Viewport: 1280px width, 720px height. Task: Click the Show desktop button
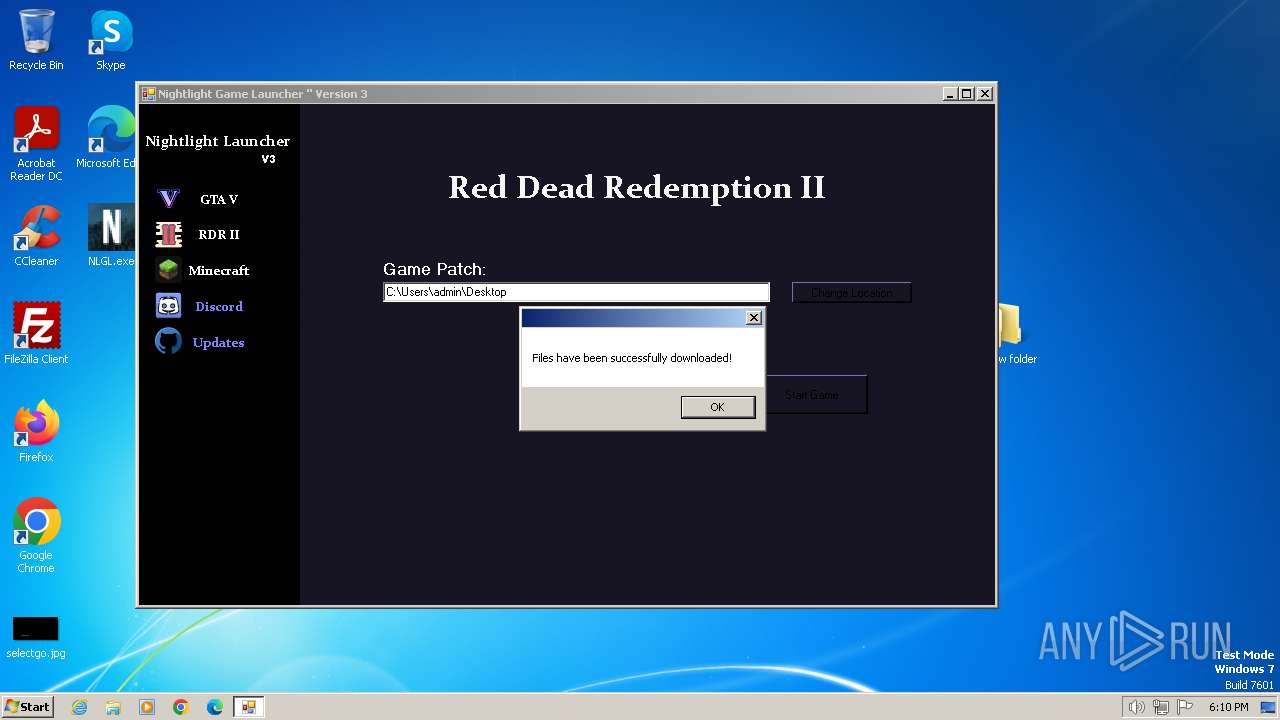tap(1268, 707)
